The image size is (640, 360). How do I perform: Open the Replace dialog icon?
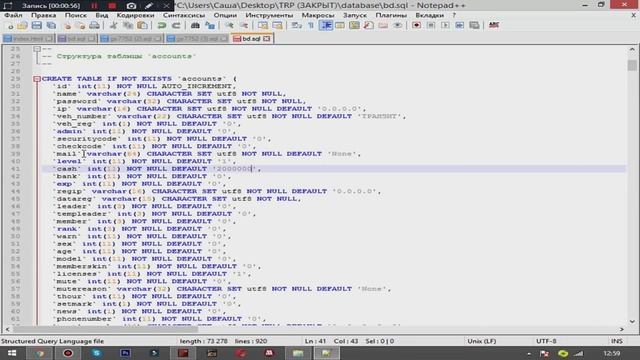pos(210,26)
